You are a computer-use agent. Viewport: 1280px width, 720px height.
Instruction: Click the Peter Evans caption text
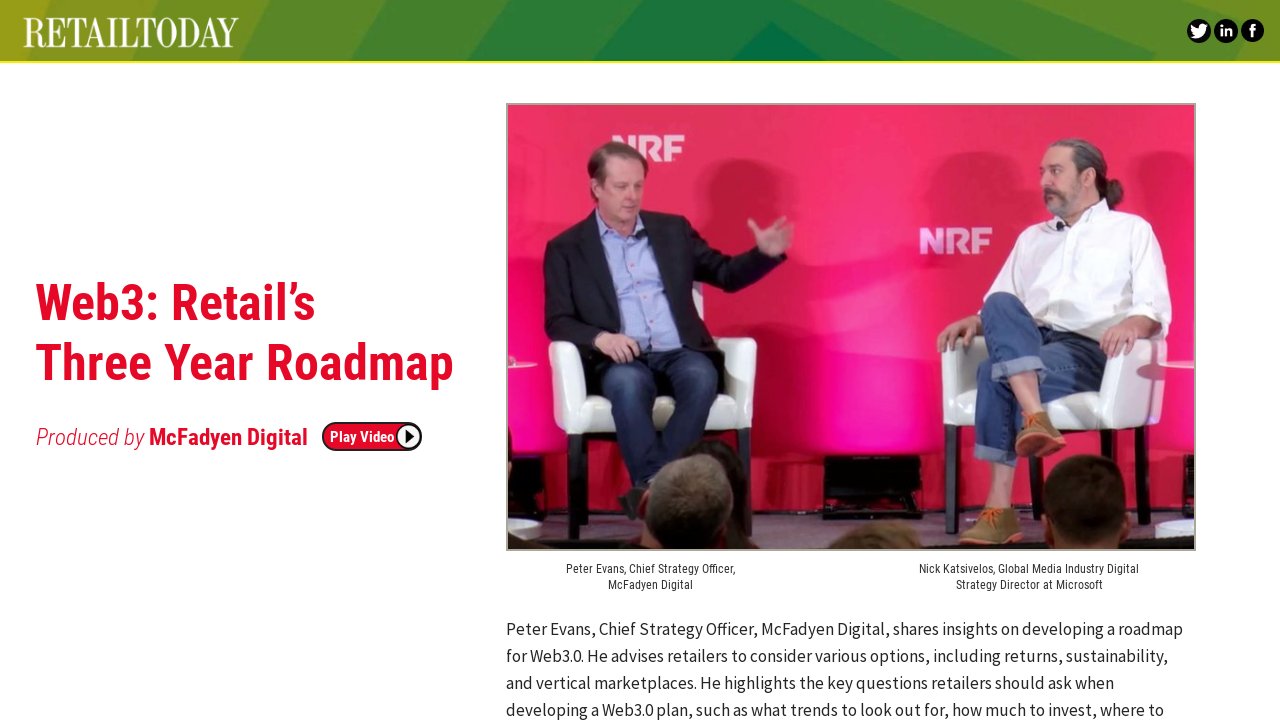650,576
